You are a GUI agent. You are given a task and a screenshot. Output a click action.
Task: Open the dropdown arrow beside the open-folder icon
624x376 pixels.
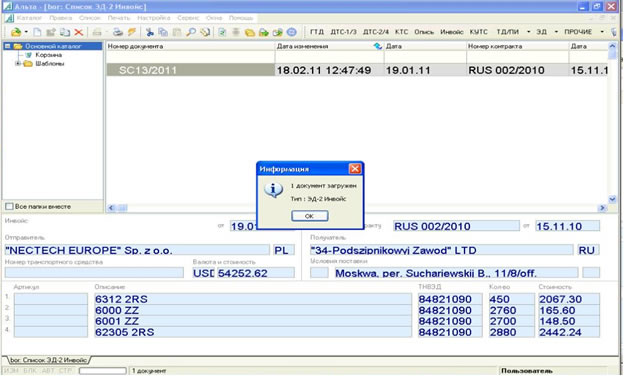[x=26, y=32]
